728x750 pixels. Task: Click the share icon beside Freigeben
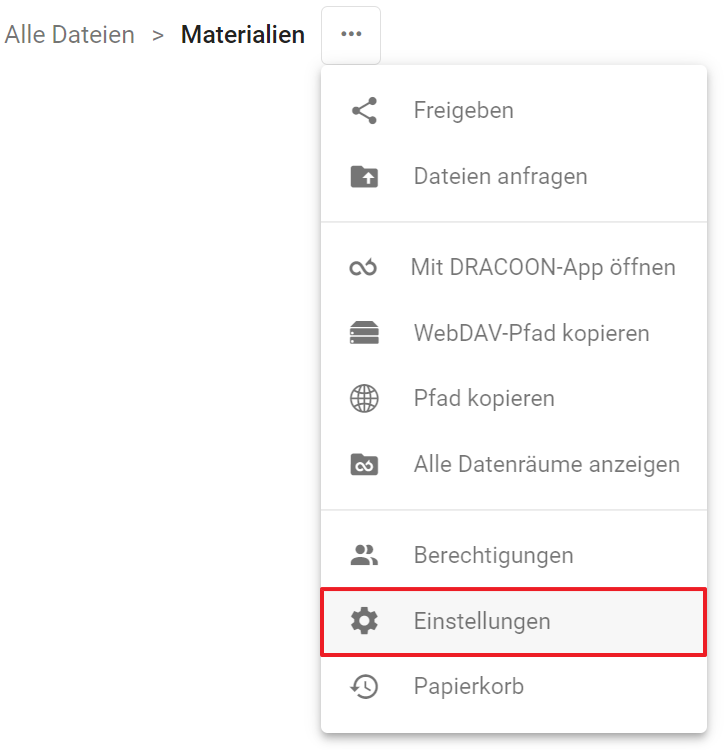(x=364, y=110)
